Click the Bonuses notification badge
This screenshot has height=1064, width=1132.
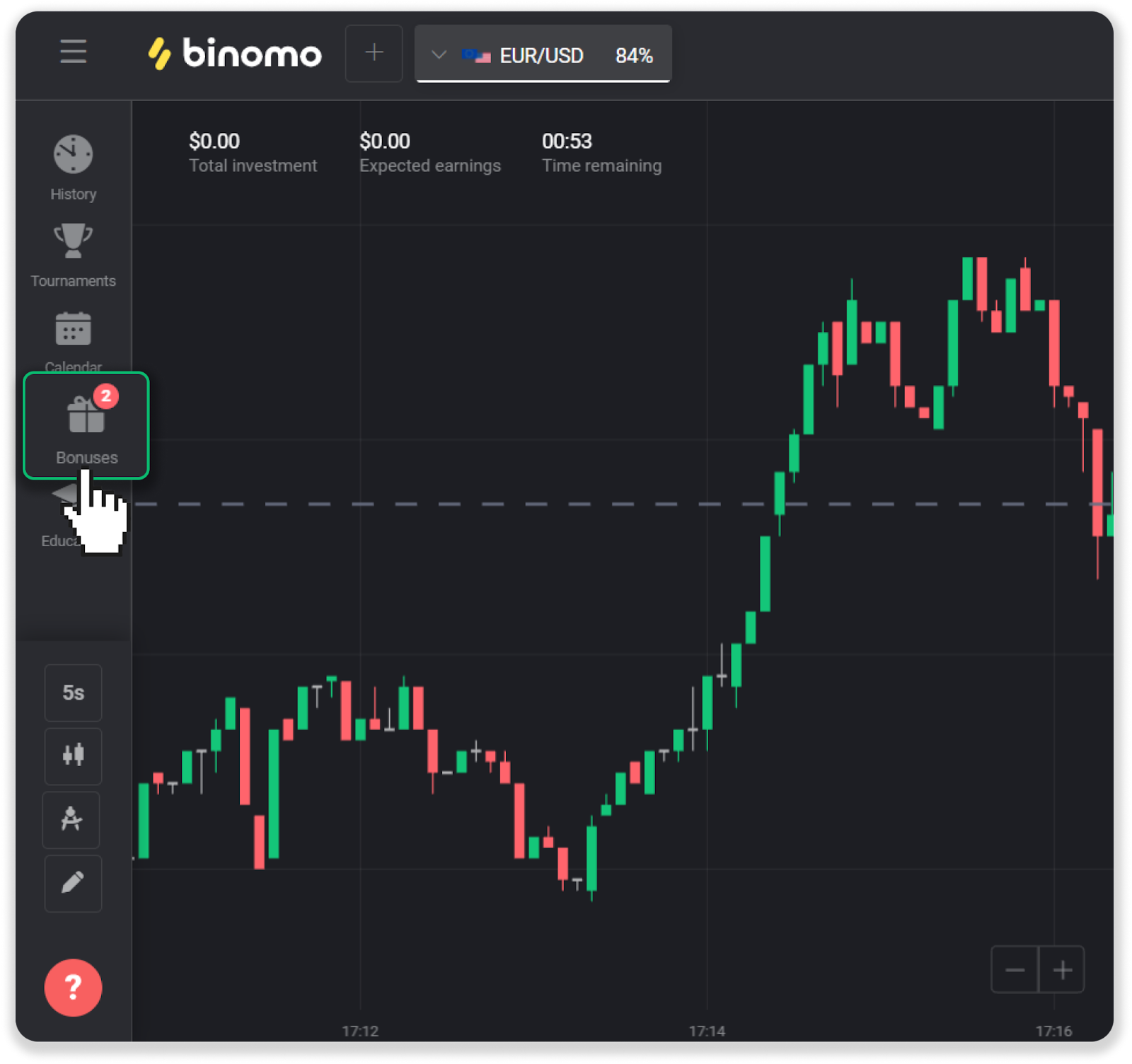[x=106, y=395]
